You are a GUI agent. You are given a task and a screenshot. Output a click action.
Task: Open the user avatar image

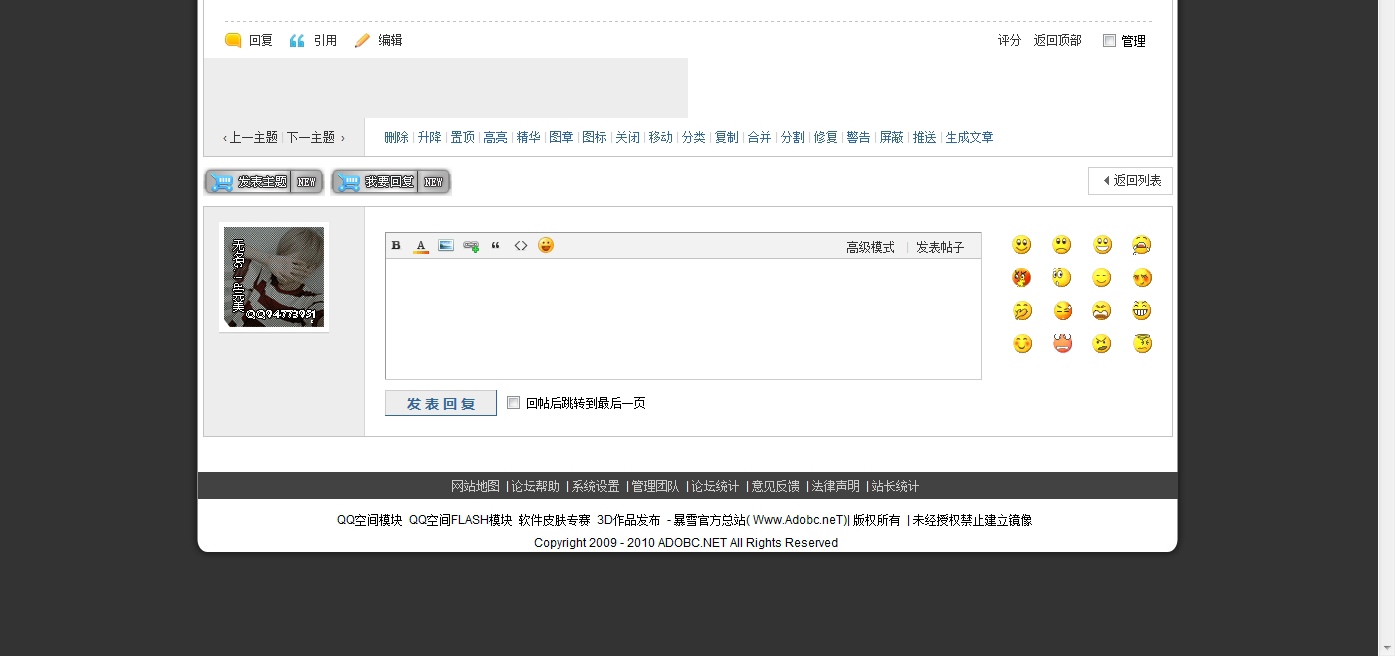274,277
